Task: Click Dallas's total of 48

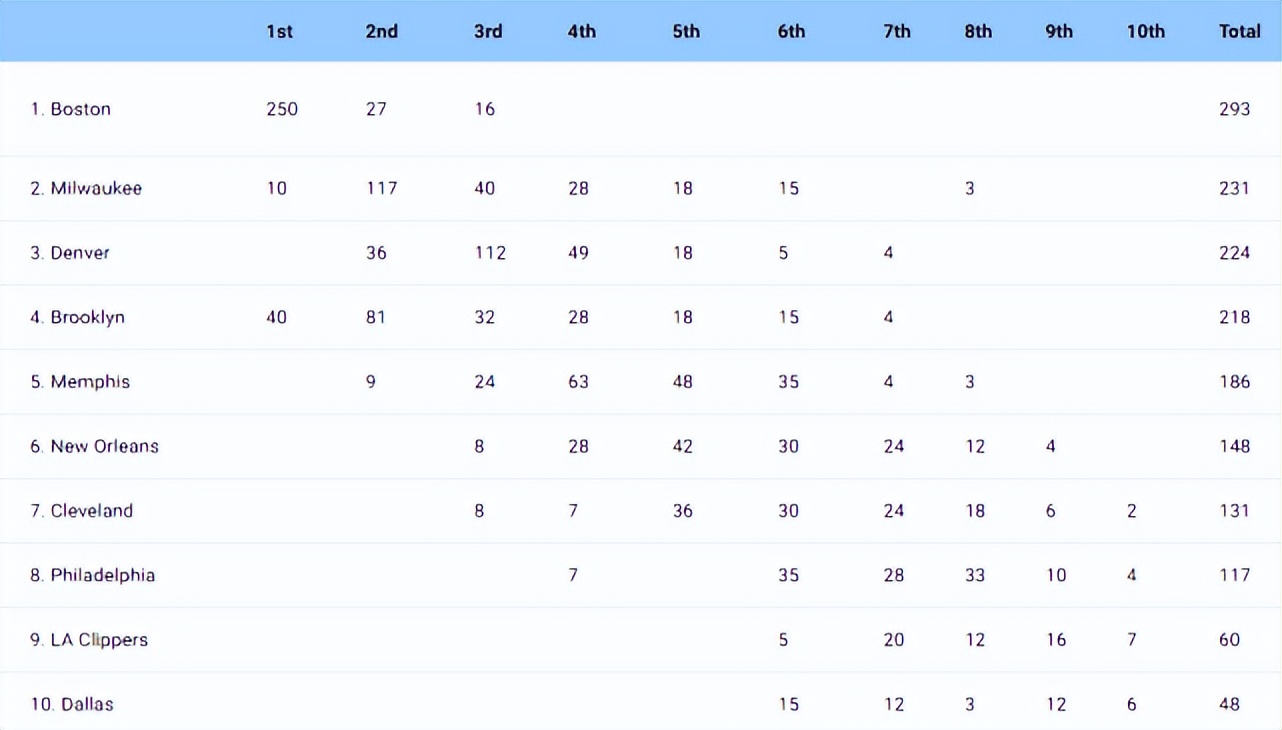Action: click(1229, 704)
